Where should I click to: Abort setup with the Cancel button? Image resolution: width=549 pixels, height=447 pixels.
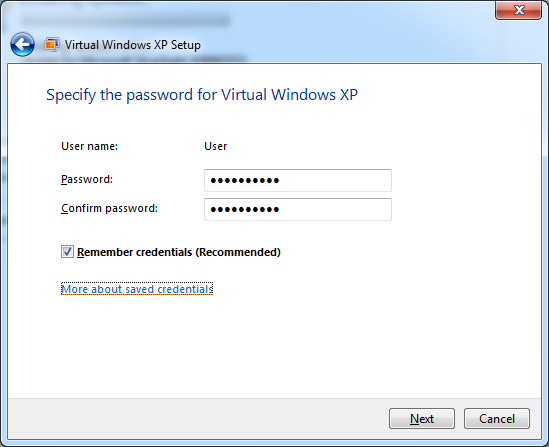point(497,418)
